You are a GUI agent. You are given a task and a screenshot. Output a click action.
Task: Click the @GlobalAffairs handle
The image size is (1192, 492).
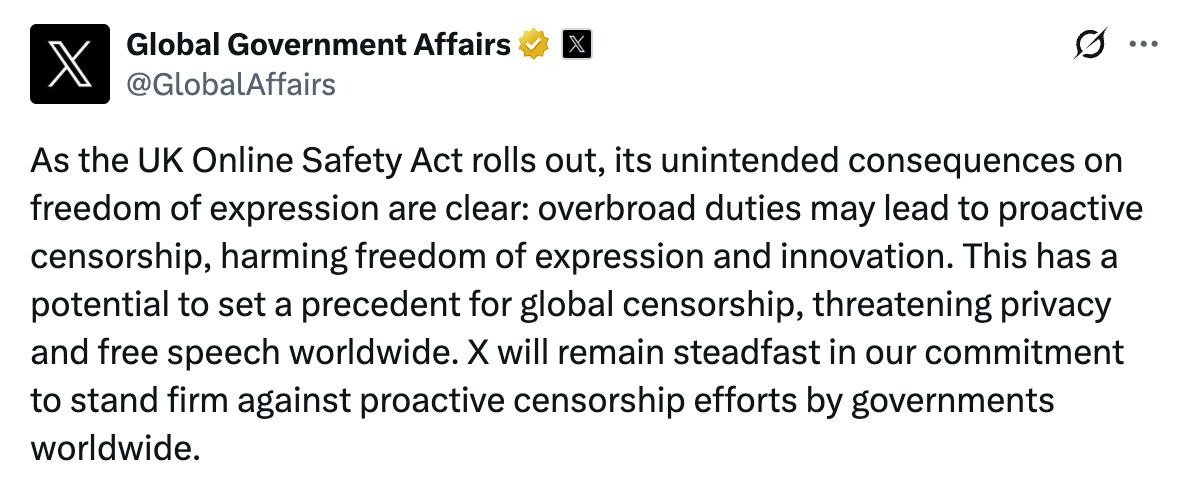point(231,84)
